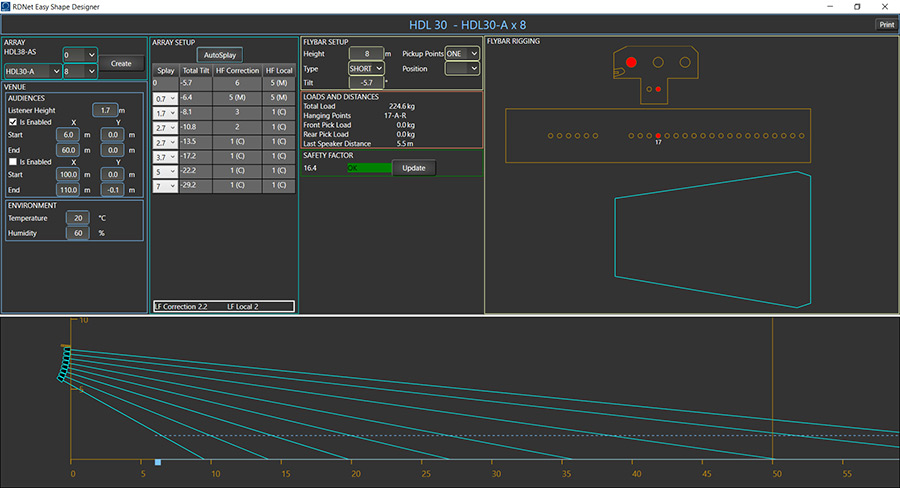
Task: Open the splay dropdown showing 1.7
Action: [165, 113]
